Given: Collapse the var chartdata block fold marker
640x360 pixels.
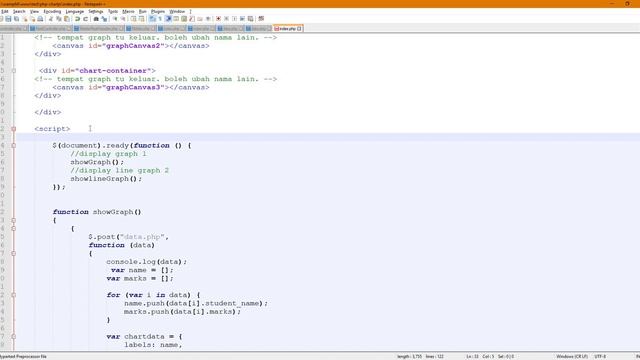Looking at the screenshot, I should click(13, 337).
